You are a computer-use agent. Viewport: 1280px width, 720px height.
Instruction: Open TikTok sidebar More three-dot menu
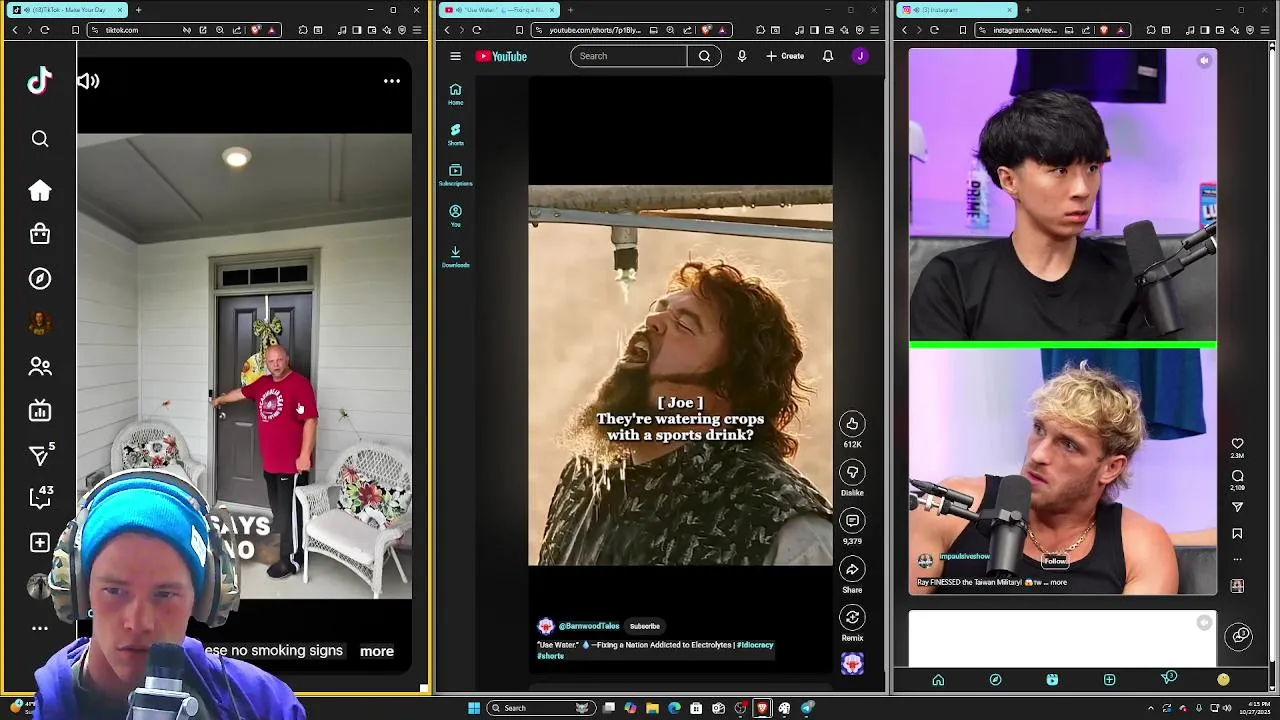40,629
